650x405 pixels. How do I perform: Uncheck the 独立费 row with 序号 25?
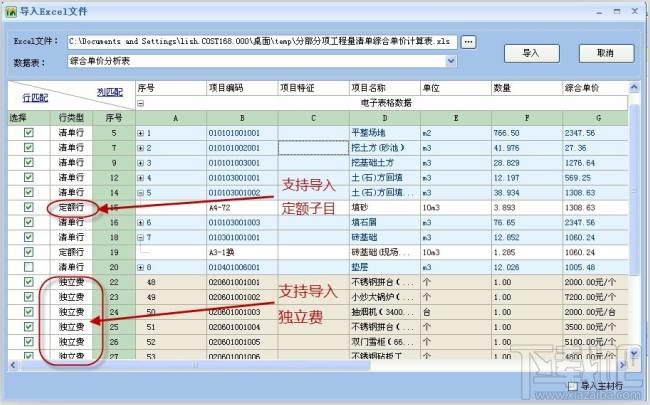29,327
